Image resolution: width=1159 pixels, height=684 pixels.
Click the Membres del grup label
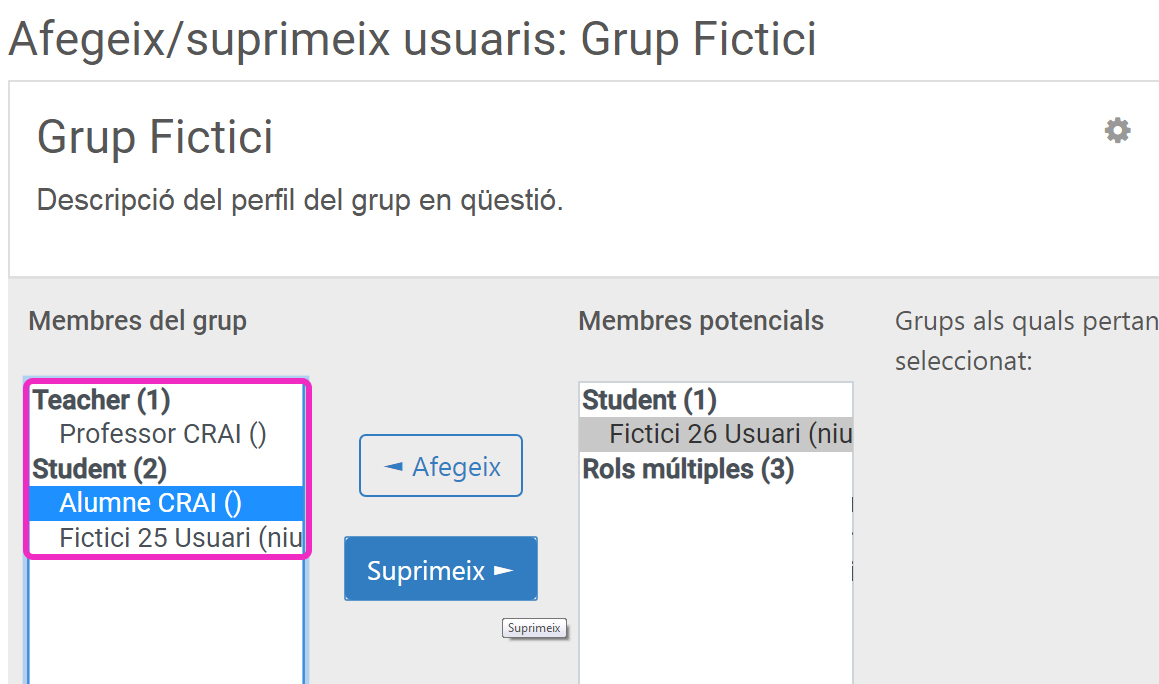(x=137, y=321)
